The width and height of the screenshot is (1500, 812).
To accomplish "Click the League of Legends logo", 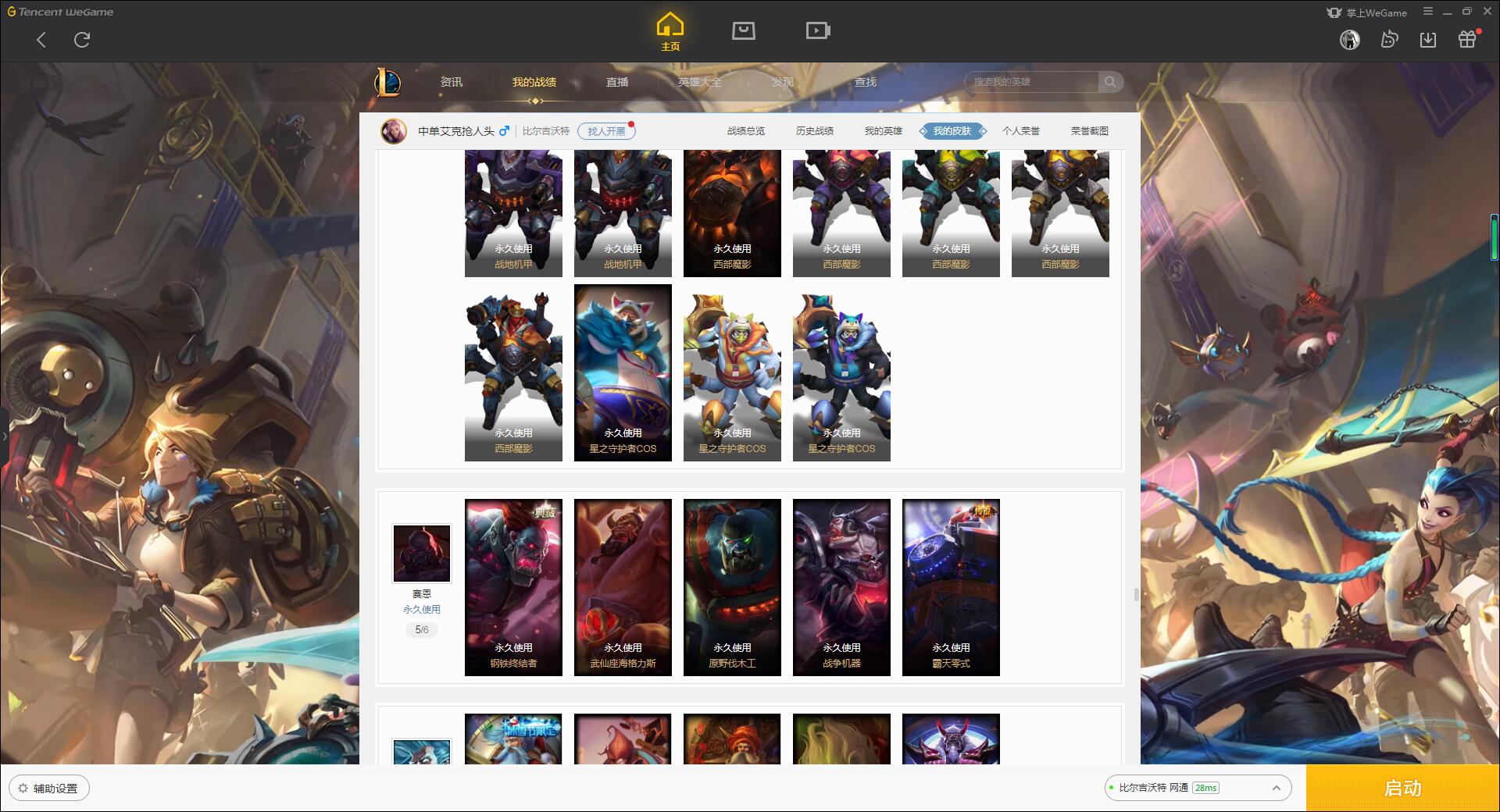I will [387, 82].
